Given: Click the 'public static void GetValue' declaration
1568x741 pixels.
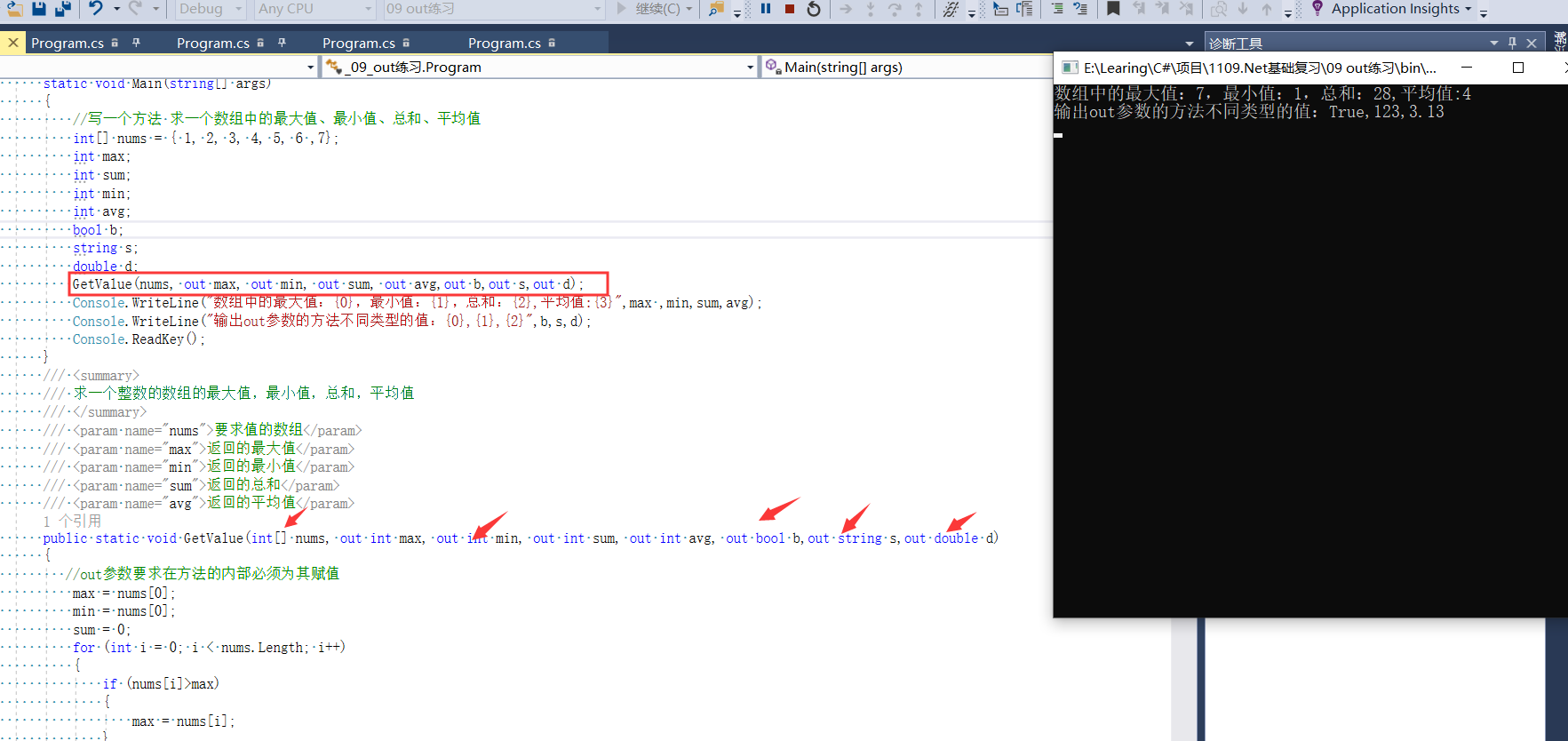Looking at the screenshot, I should click(521, 538).
